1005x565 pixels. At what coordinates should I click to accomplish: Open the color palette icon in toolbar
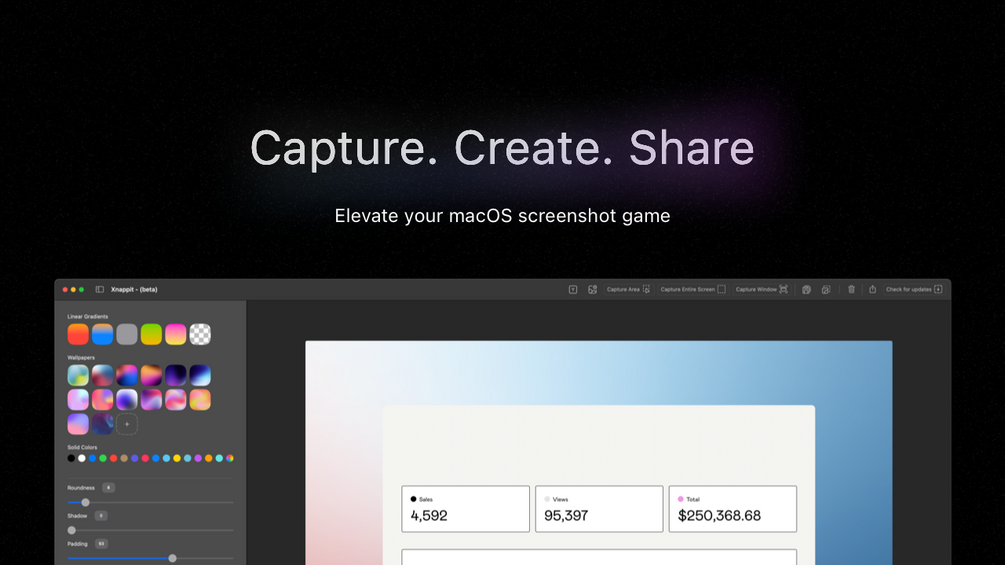(806, 290)
